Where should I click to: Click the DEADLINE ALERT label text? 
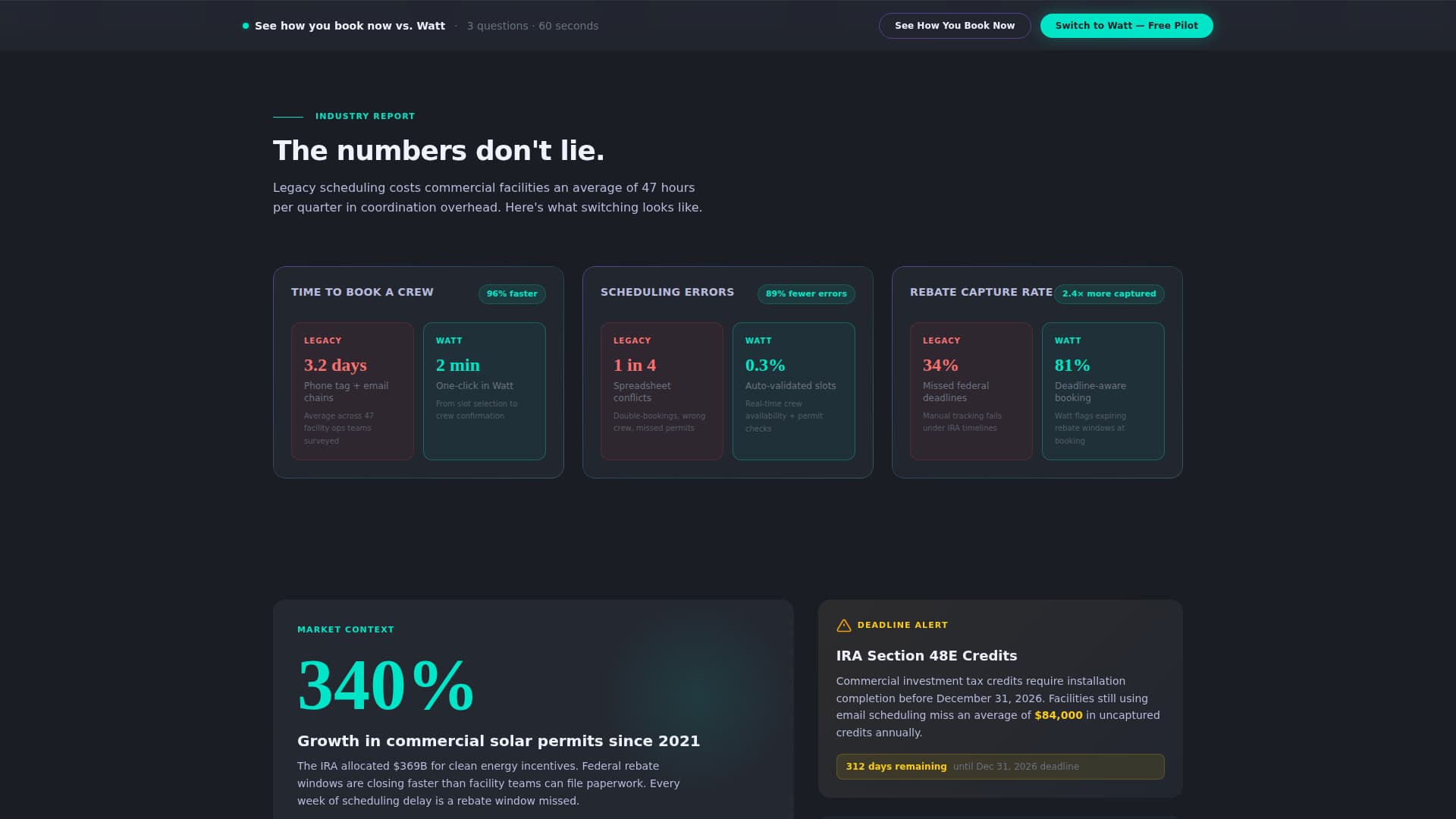902,626
